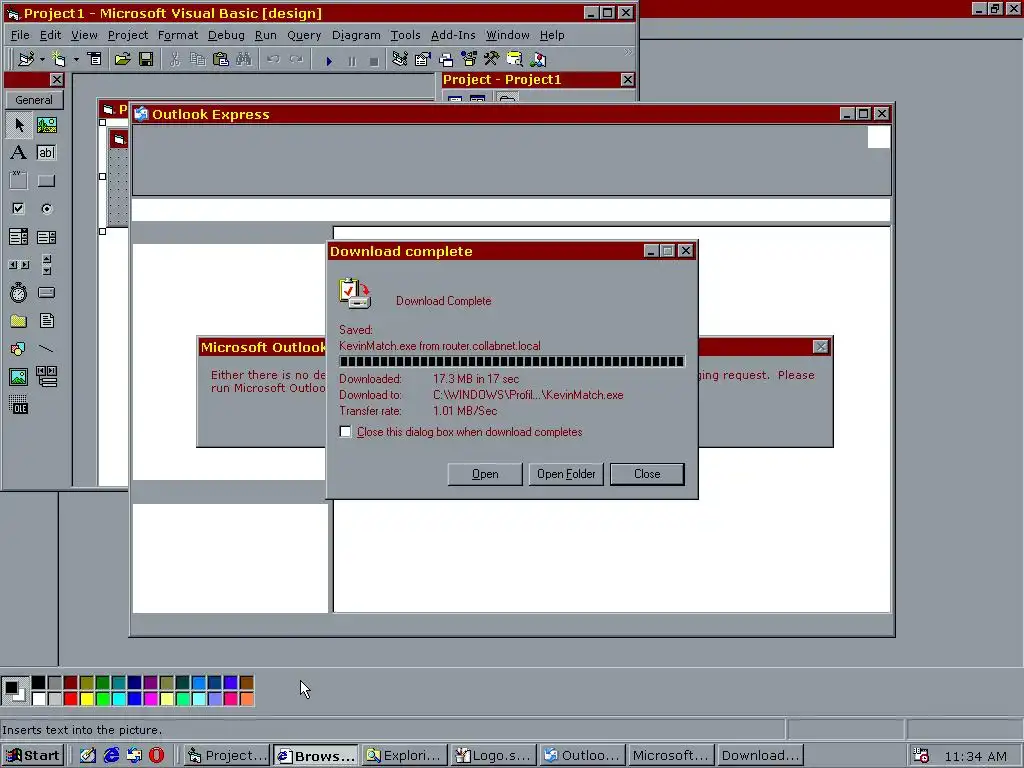This screenshot has height=768, width=1024.
Task: Select the HScrollBar control in toolbox
Action: (19, 265)
